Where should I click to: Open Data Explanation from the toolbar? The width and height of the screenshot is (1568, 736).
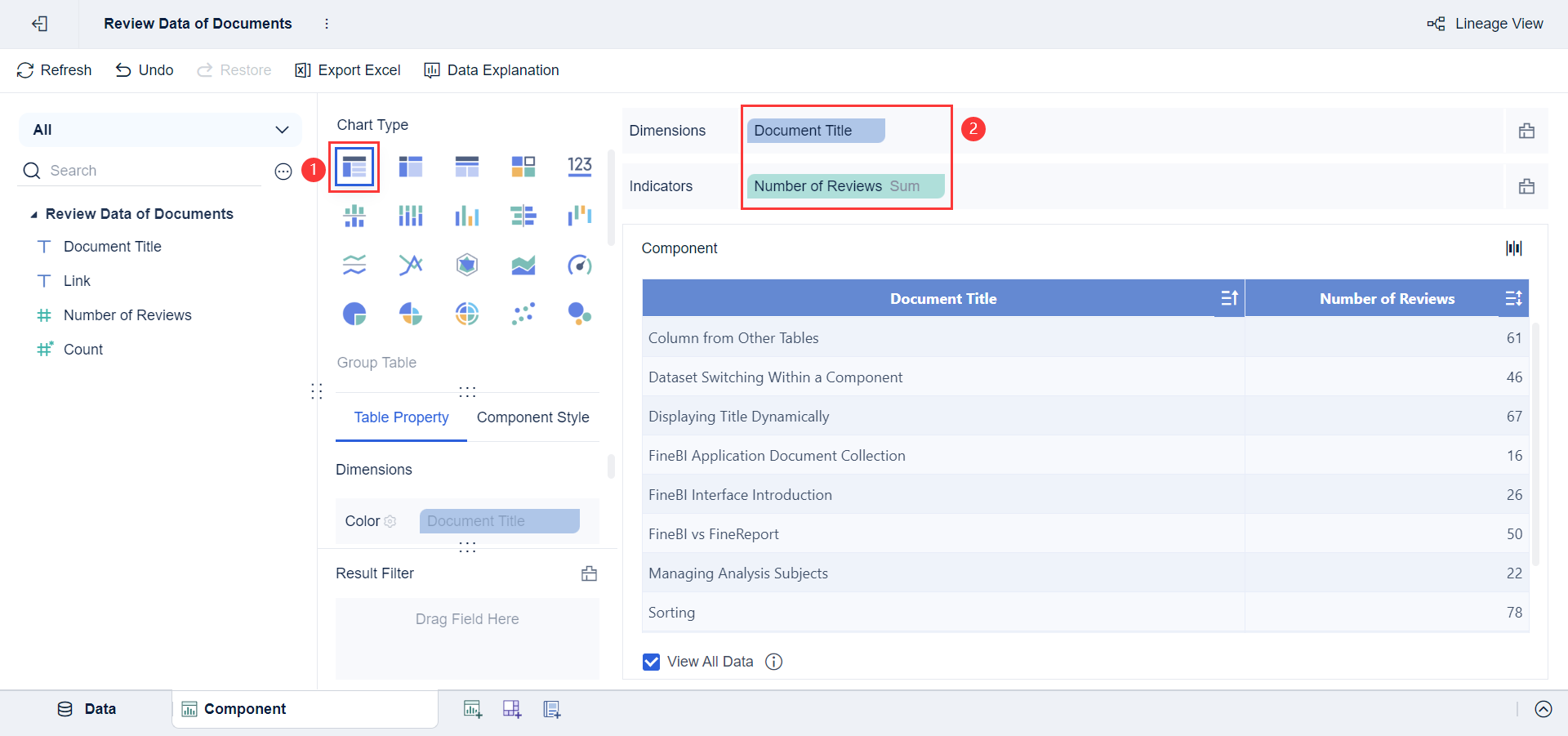coord(492,70)
